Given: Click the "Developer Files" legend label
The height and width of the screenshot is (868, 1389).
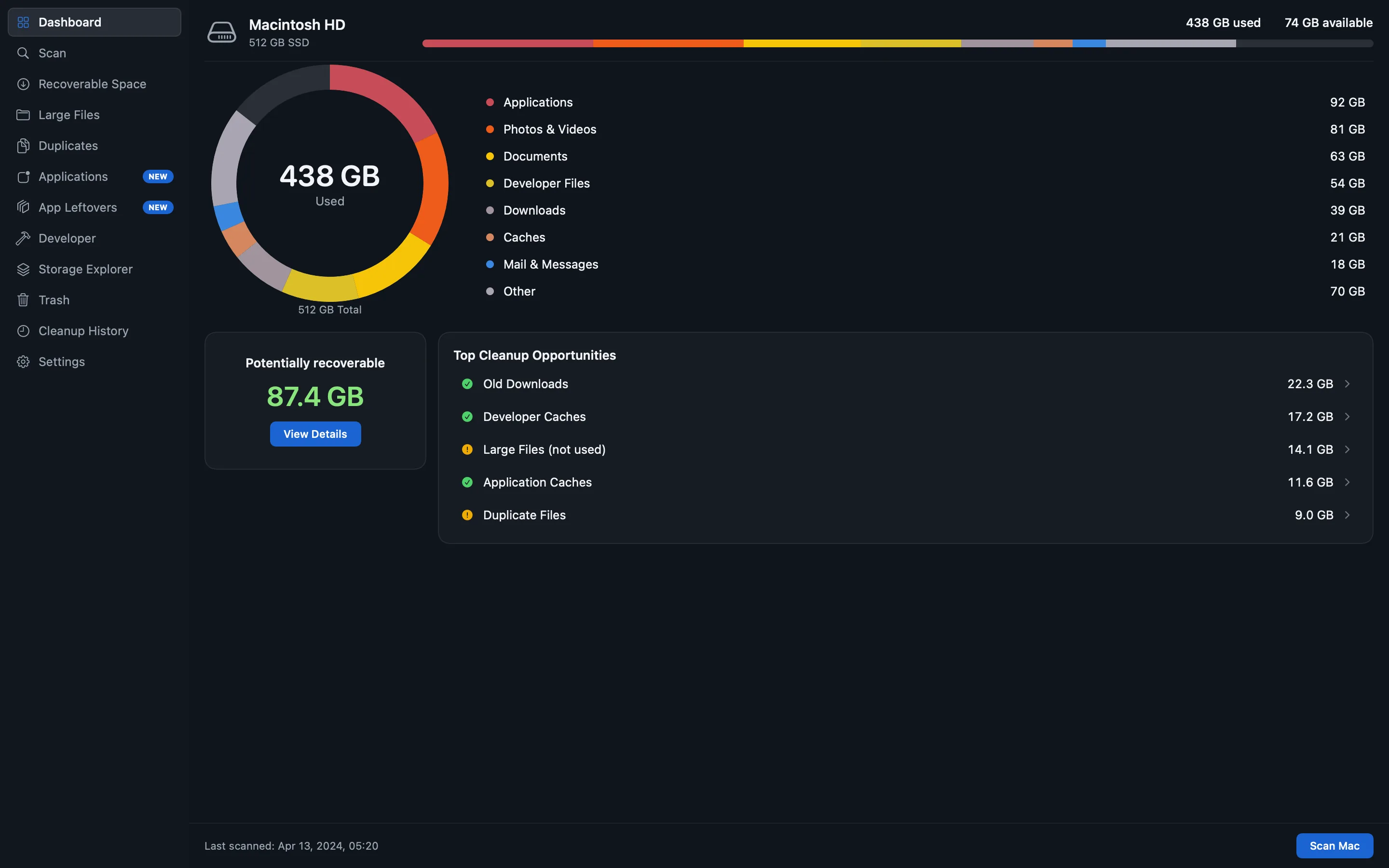Looking at the screenshot, I should pos(546,184).
